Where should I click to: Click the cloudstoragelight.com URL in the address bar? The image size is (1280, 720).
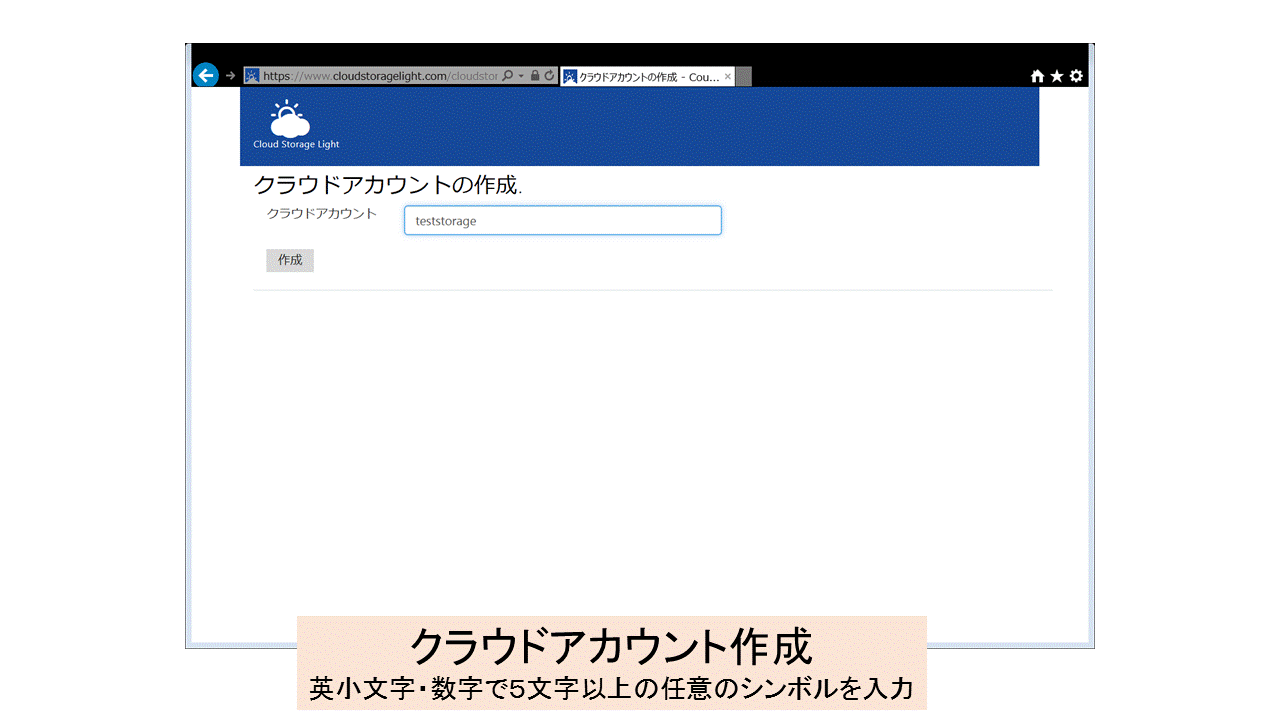(380, 76)
